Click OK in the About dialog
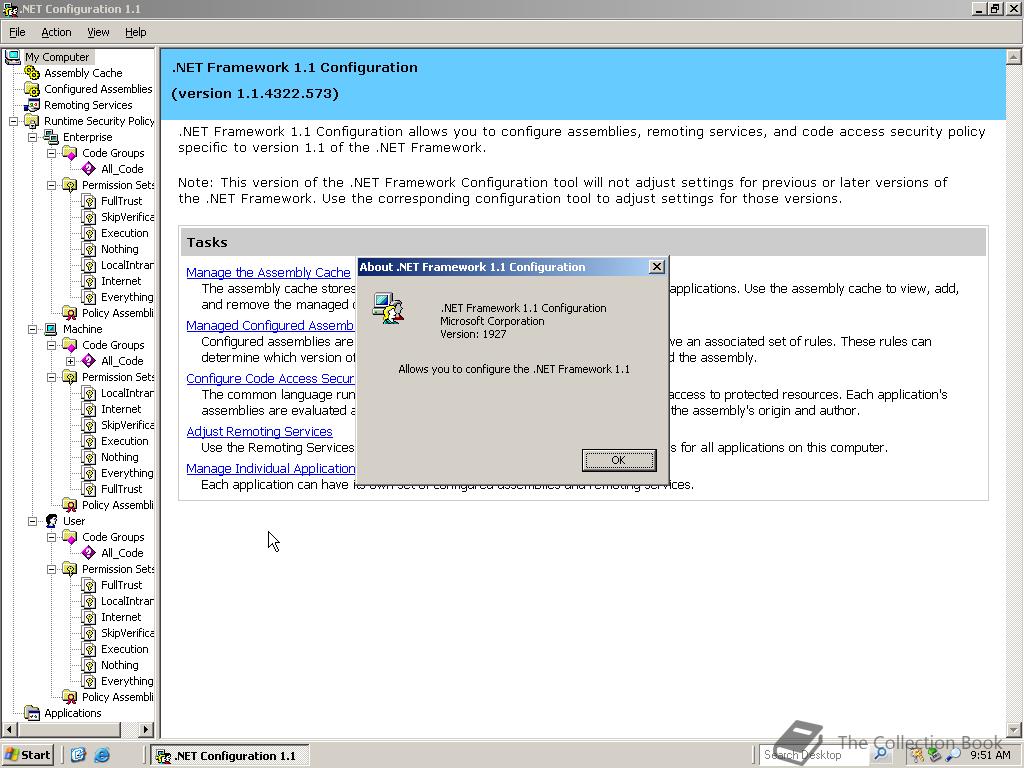 [x=618, y=460]
